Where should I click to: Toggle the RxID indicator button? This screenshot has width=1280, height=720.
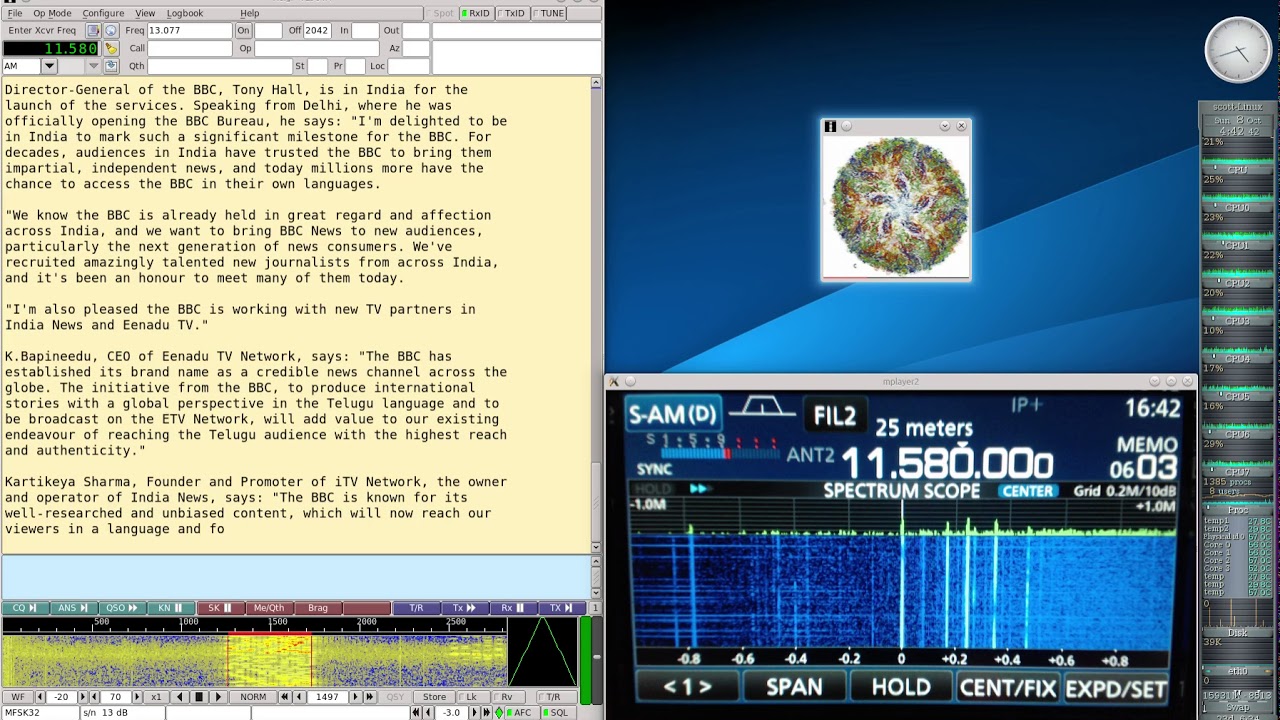pos(475,13)
